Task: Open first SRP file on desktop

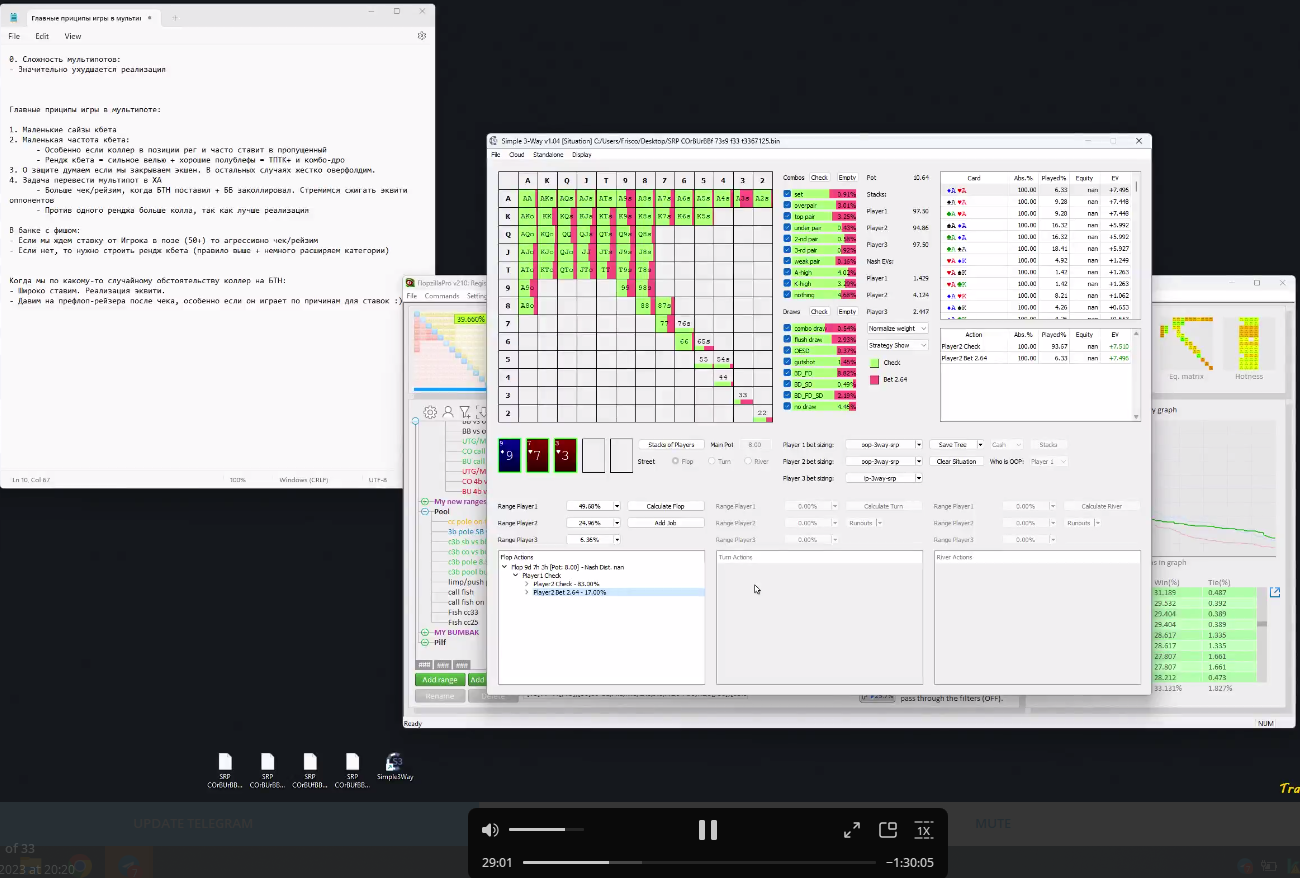Action: click(x=225, y=770)
